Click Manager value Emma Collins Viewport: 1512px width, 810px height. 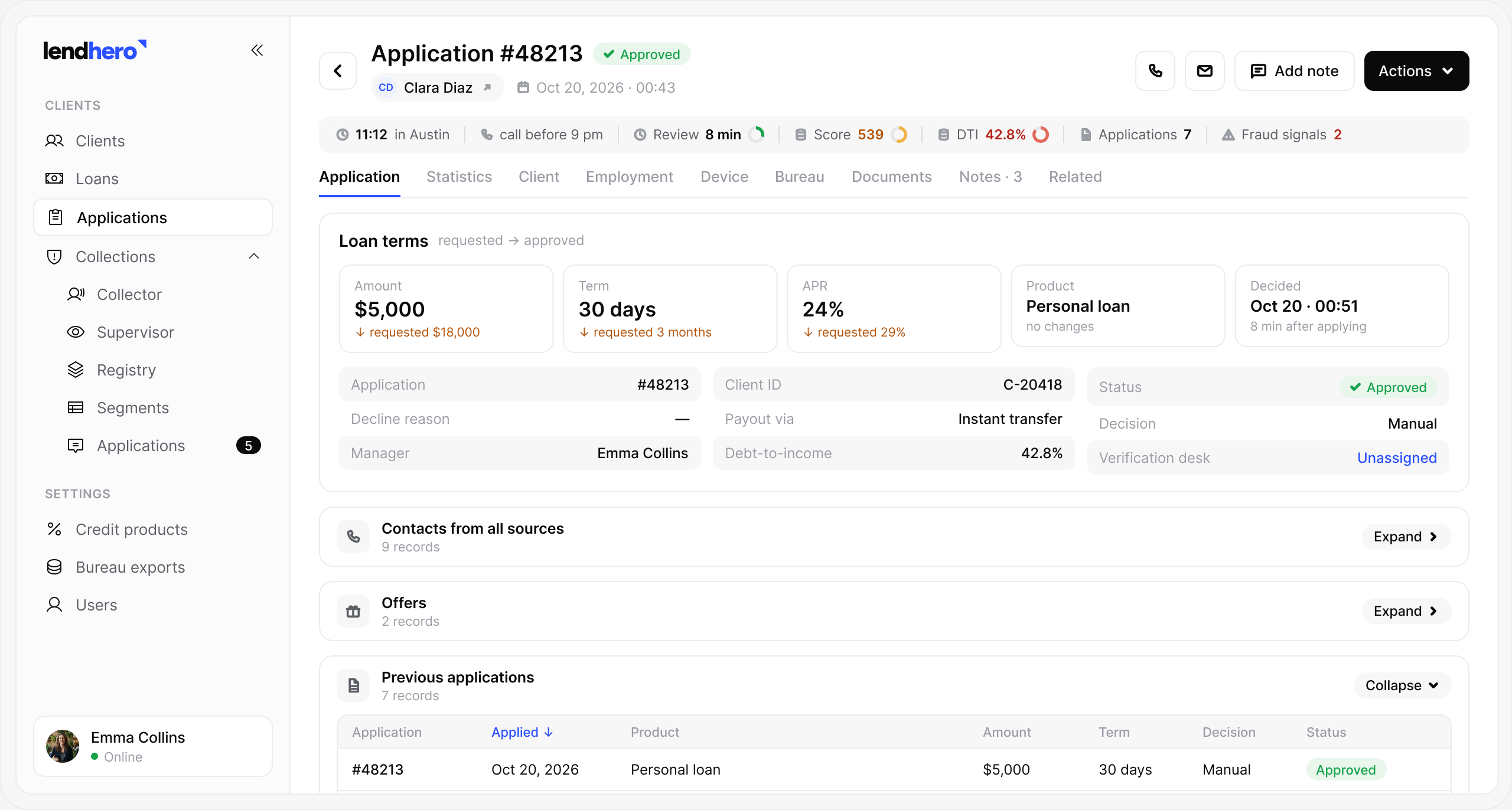coord(643,453)
